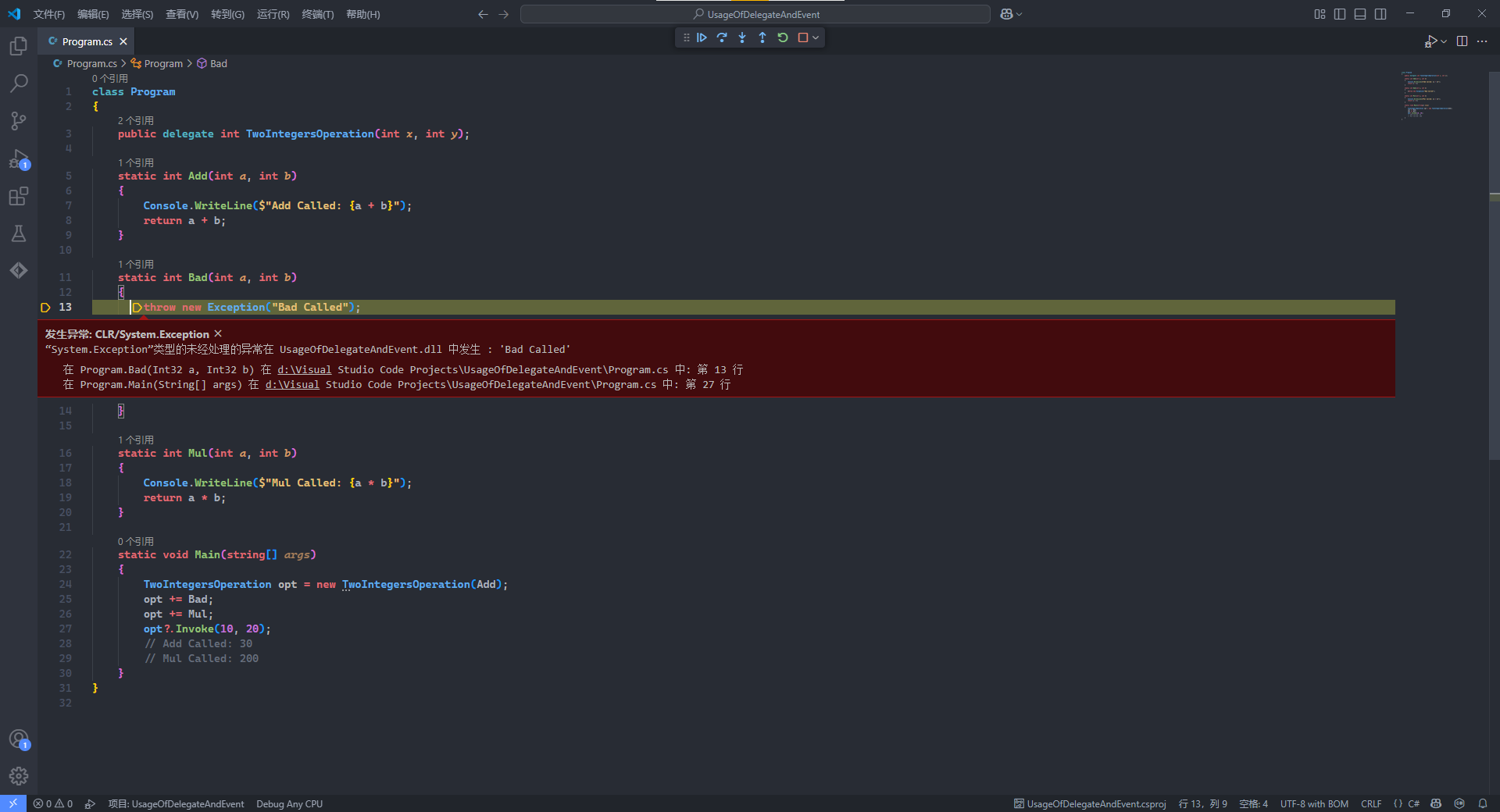This screenshot has width=1500, height=812.
Task: Expand the dropdown next to the Stop button
Action: point(816,37)
